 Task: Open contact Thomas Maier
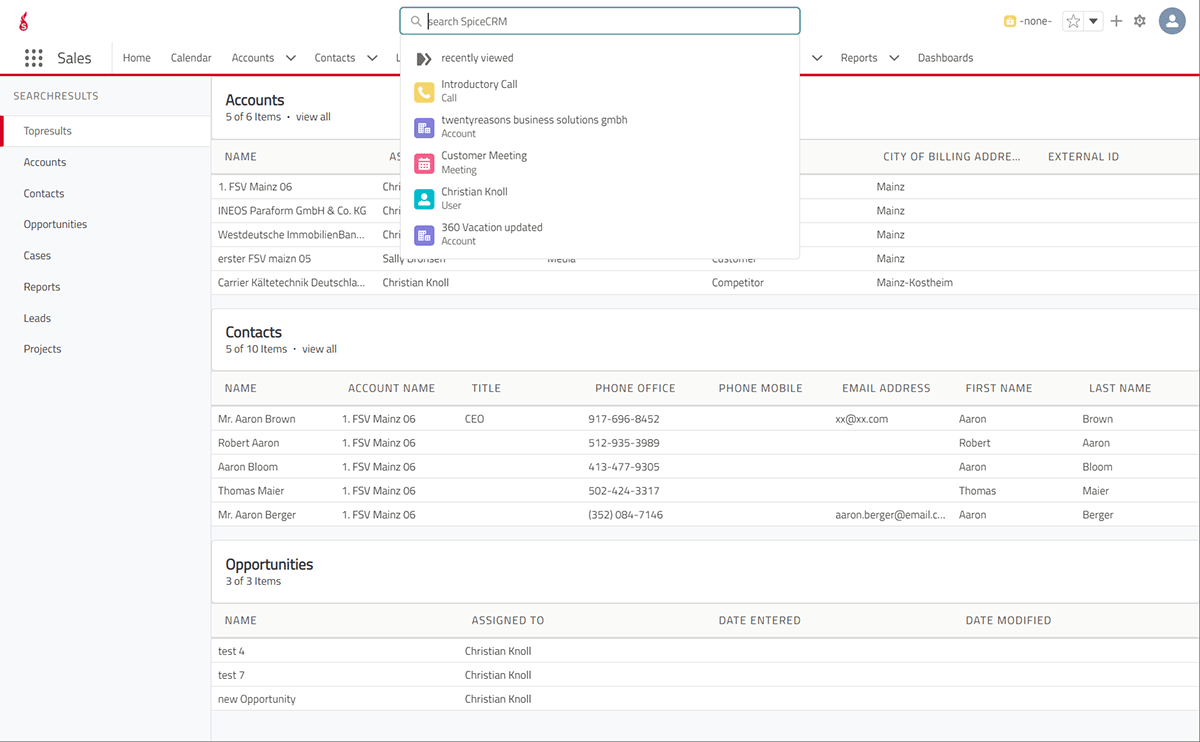click(x=251, y=491)
